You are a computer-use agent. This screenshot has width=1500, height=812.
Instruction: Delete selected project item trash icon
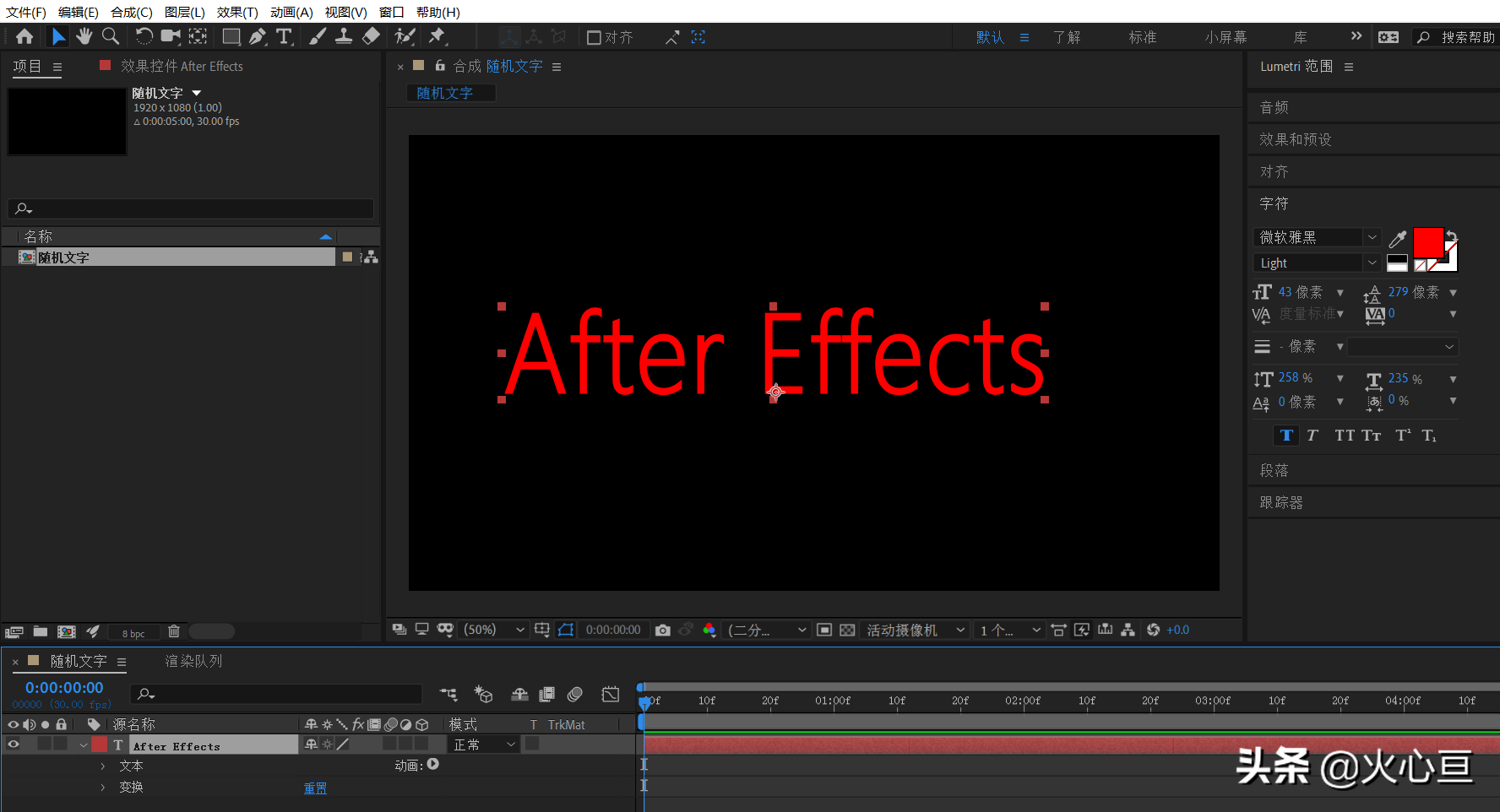coord(174,631)
